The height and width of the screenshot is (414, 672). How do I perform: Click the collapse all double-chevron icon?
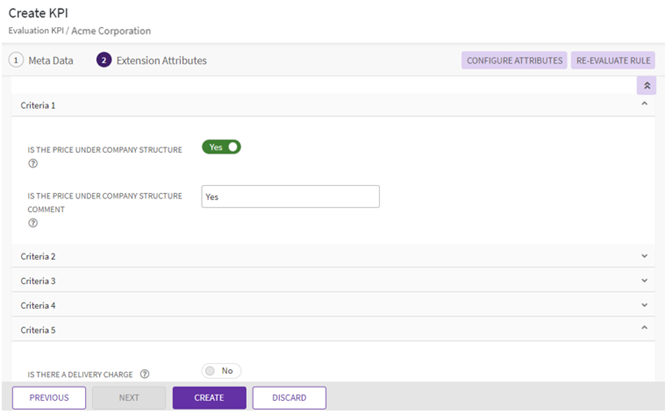point(646,86)
